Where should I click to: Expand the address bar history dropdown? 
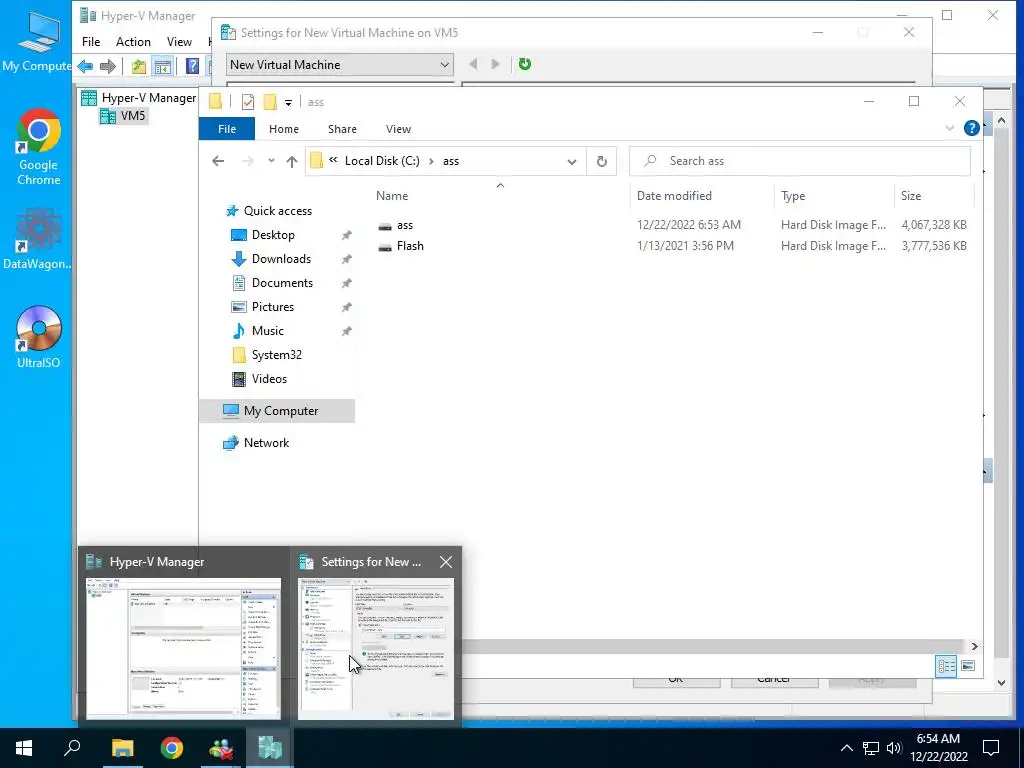571,161
